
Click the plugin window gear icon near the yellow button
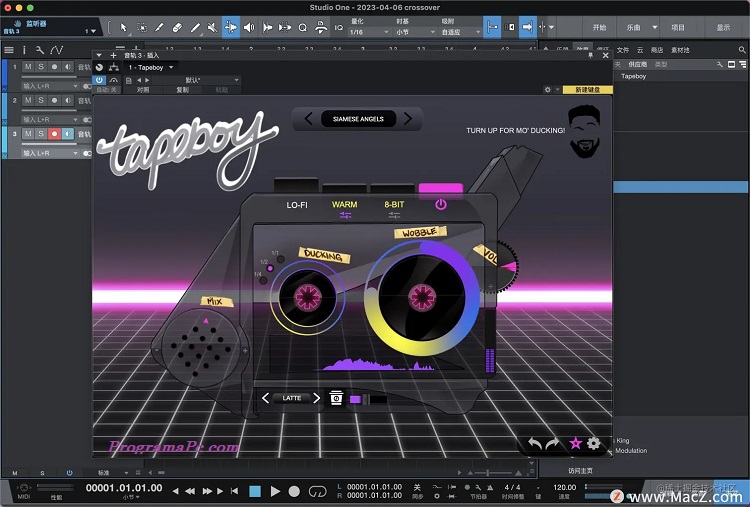(548, 89)
